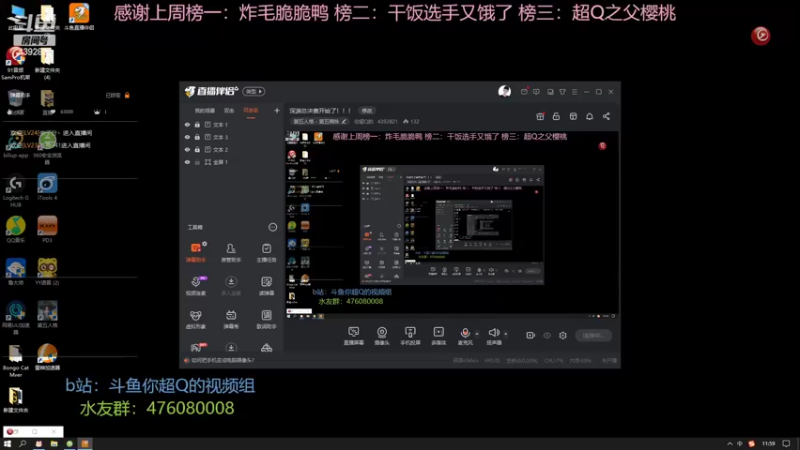Open streaming settings gear
800x450 pixels.
[x=563, y=335]
